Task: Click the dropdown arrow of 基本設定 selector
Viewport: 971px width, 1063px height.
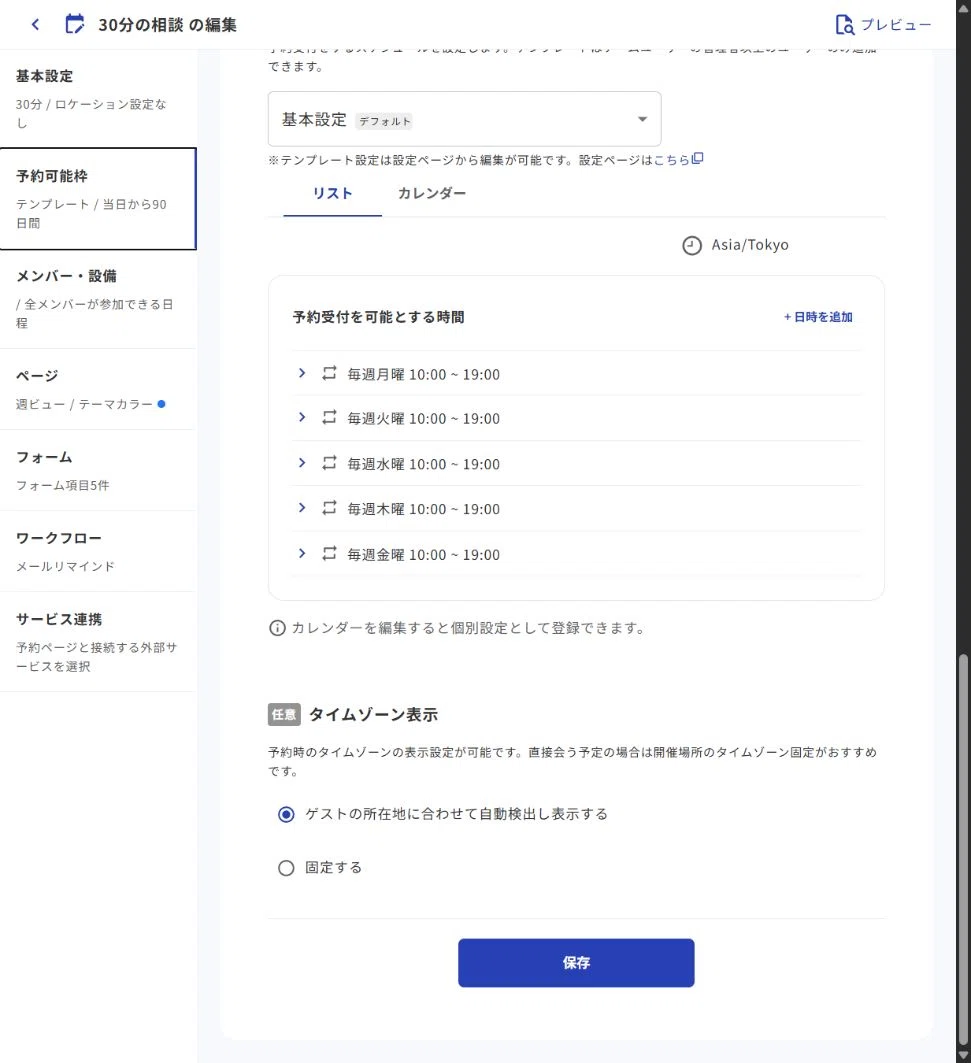Action: point(642,119)
